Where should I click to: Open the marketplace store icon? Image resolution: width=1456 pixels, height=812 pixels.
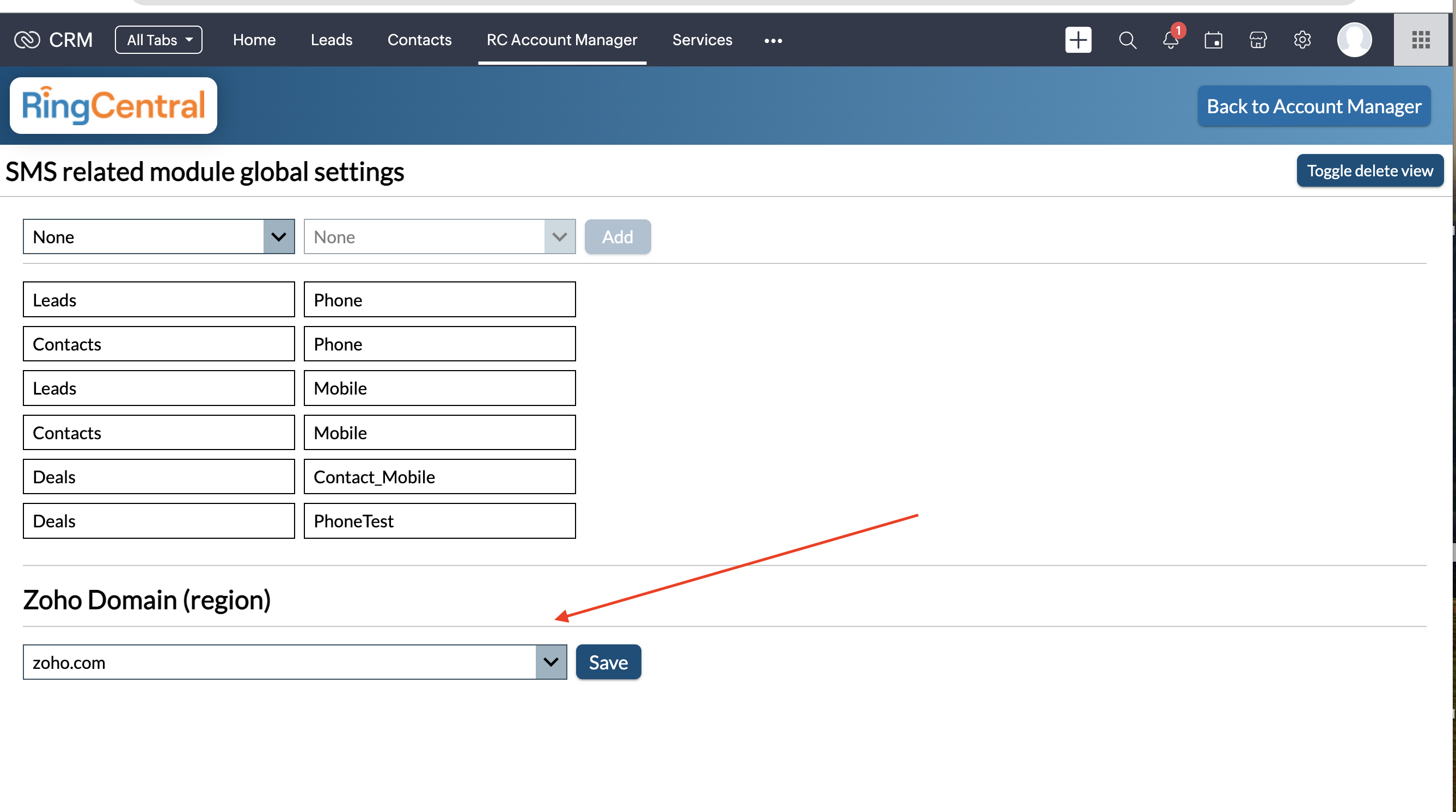[1258, 40]
